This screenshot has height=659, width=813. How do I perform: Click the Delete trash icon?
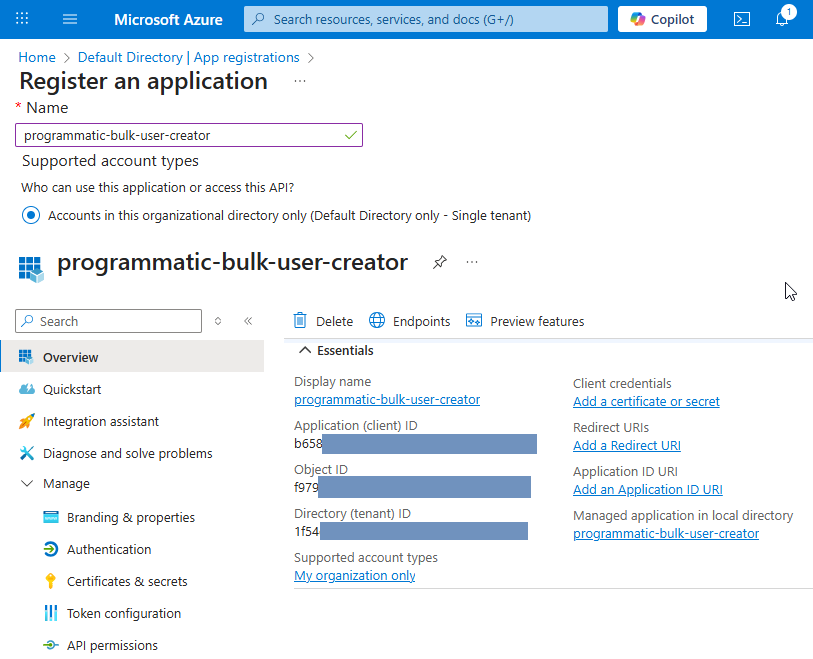tap(300, 321)
